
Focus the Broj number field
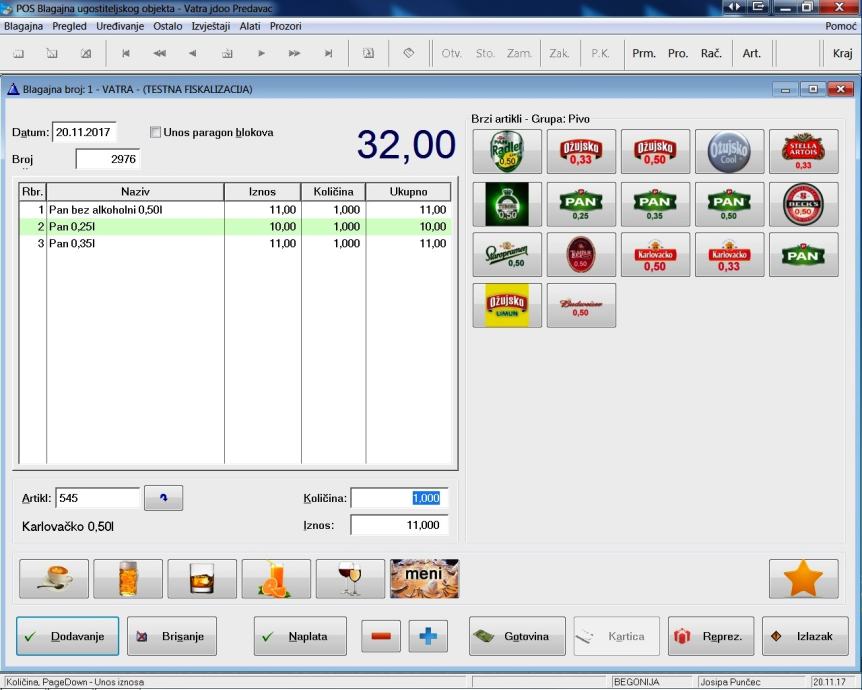click(x=108, y=159)
